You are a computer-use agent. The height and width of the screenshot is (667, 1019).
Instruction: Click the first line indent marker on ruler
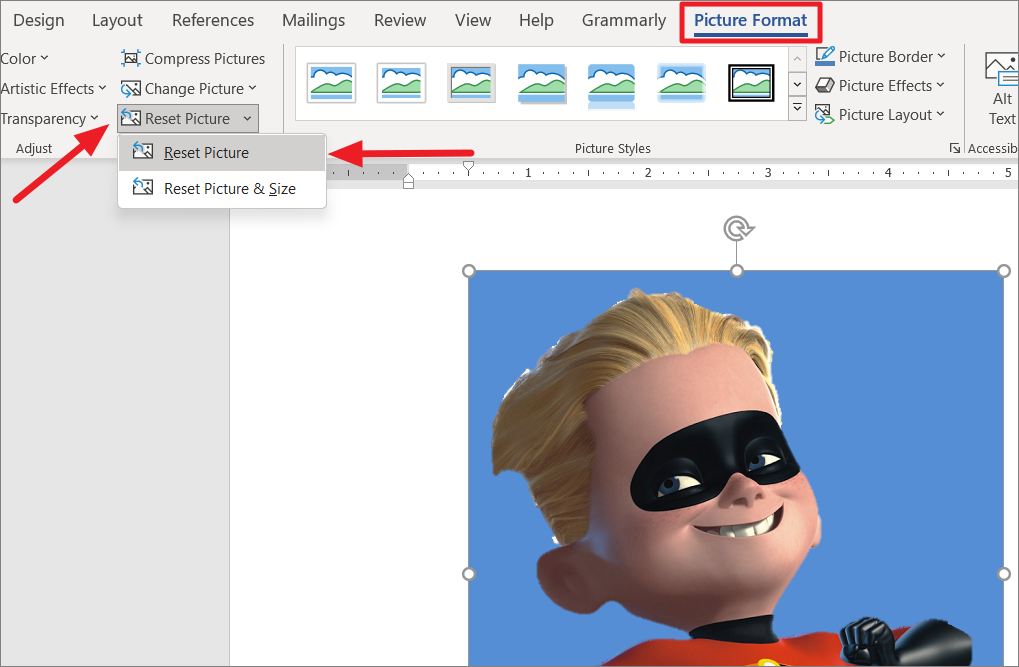pyautogui.click(x=469, y=168)
